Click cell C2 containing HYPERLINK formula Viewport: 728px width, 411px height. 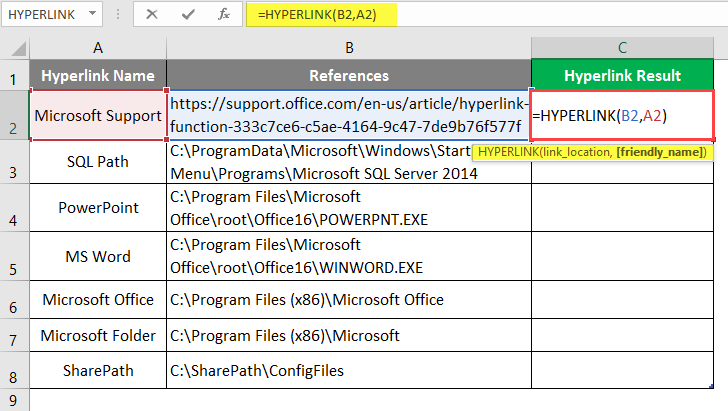click(x=622, y=115)
